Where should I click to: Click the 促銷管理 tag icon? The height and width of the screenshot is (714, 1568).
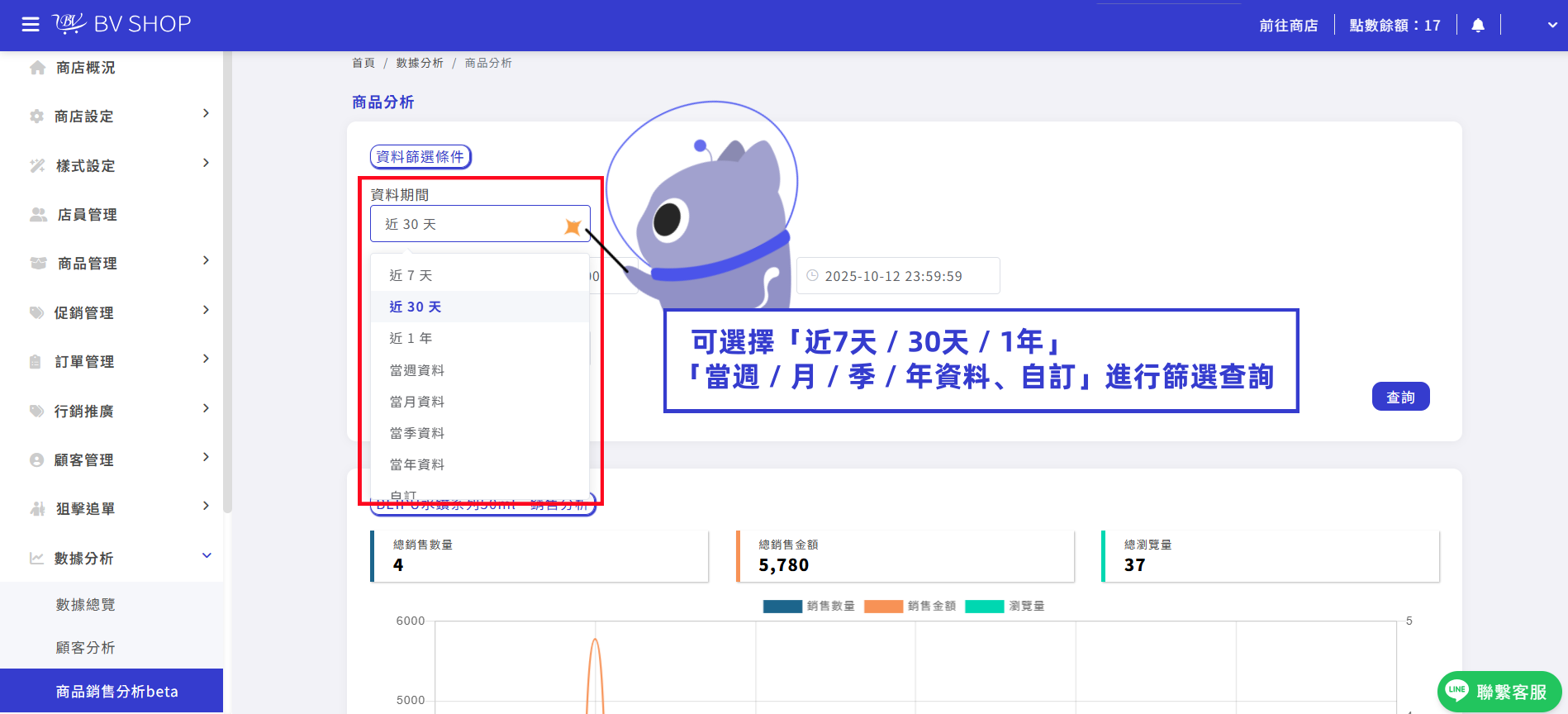[36, 312]
